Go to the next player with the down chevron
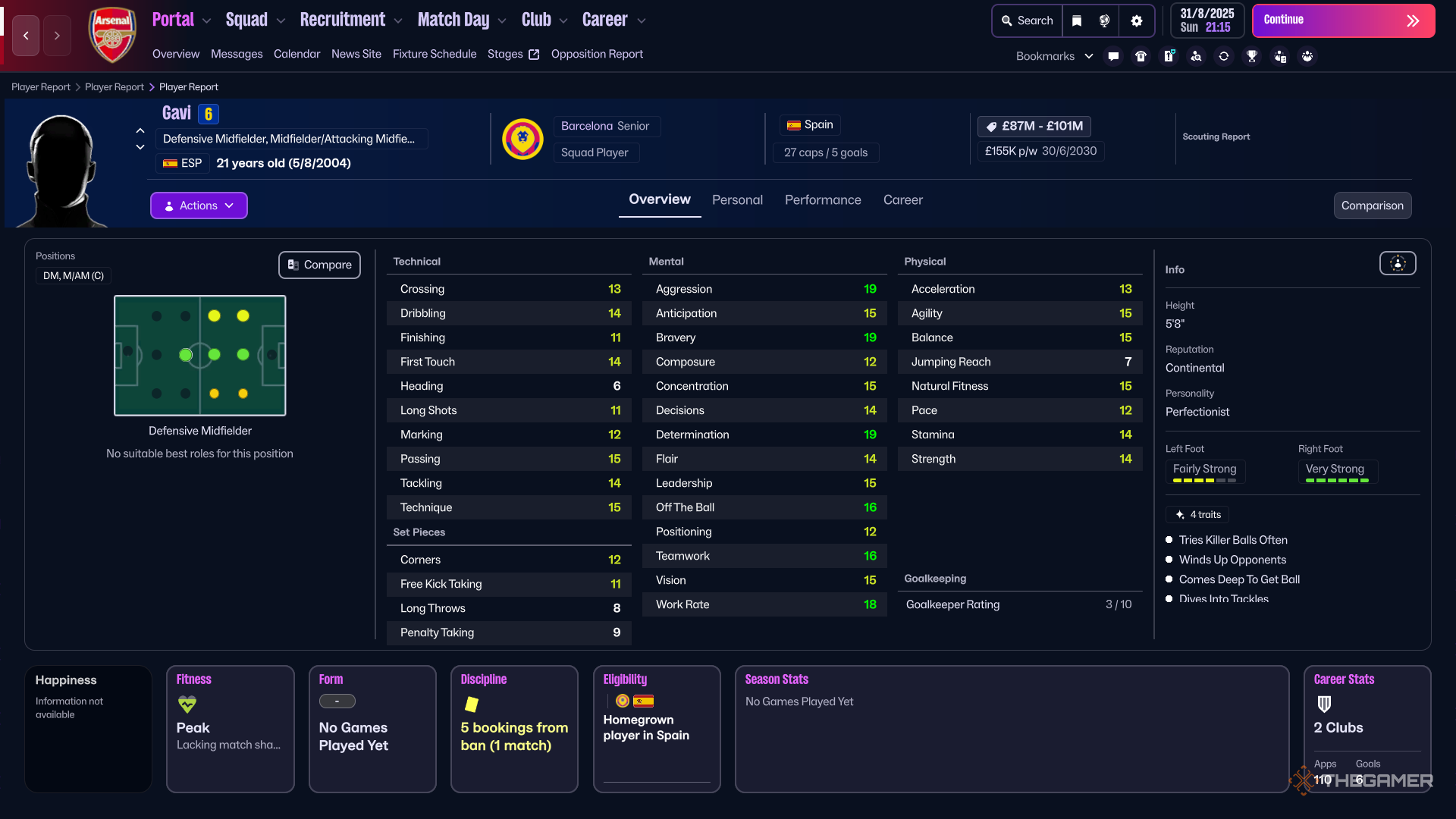Viewport: 1456px width, 819px height. point(140,147)
